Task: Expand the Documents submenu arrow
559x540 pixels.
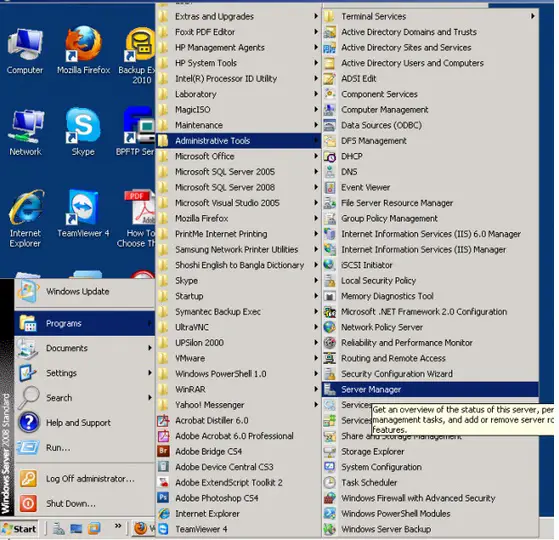Action: coord(150,348)
